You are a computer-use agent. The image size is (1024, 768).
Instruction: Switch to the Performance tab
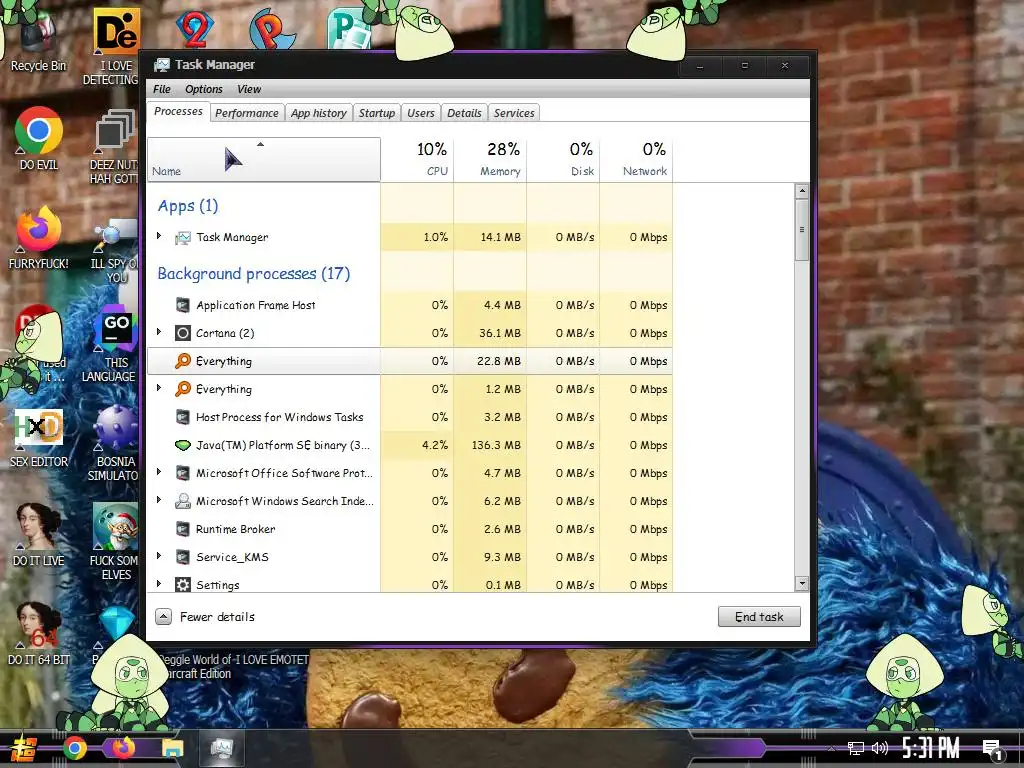(x=247, y=113)
